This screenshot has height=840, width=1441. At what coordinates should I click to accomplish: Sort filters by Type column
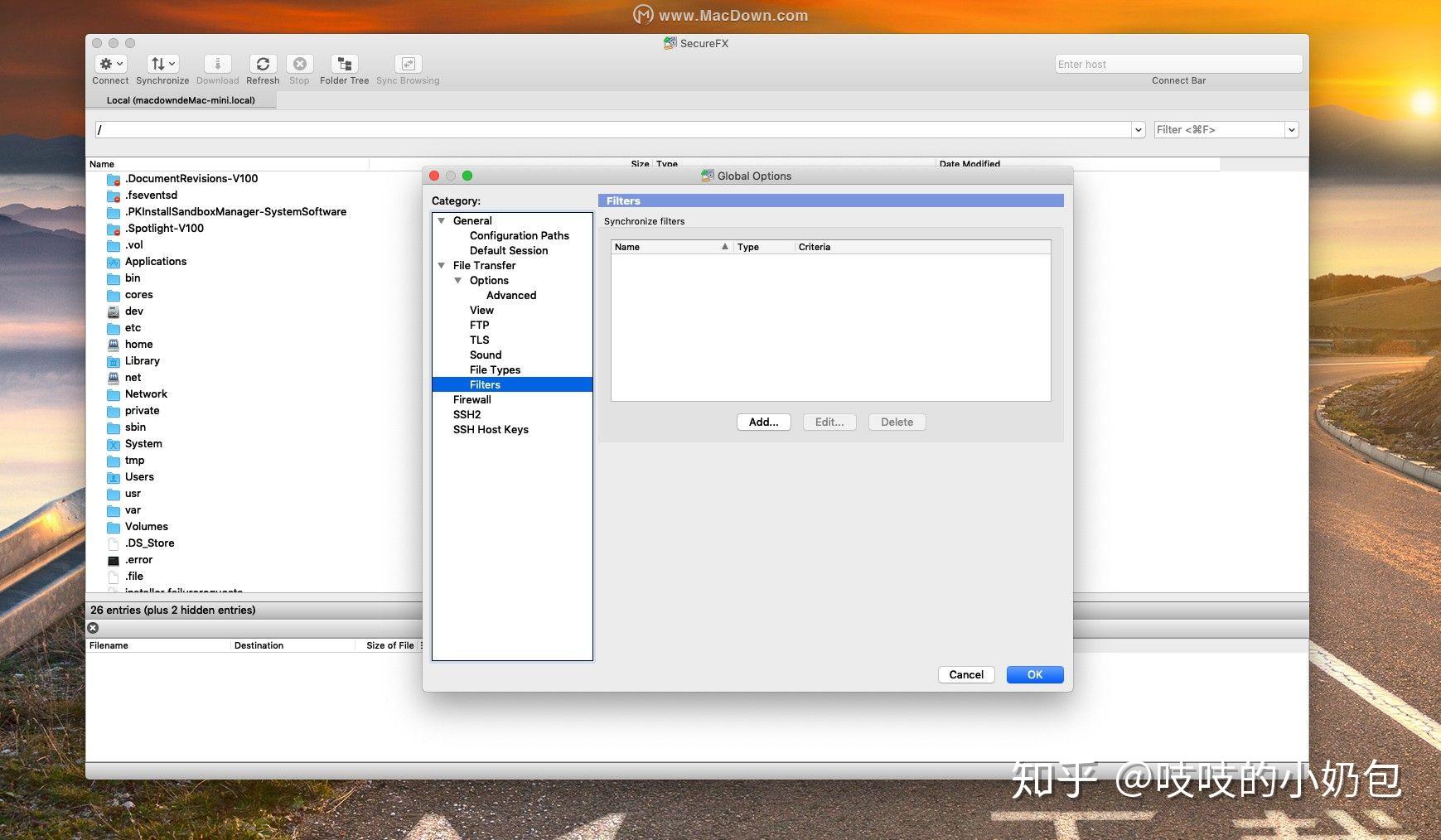[x=764, y=247]
